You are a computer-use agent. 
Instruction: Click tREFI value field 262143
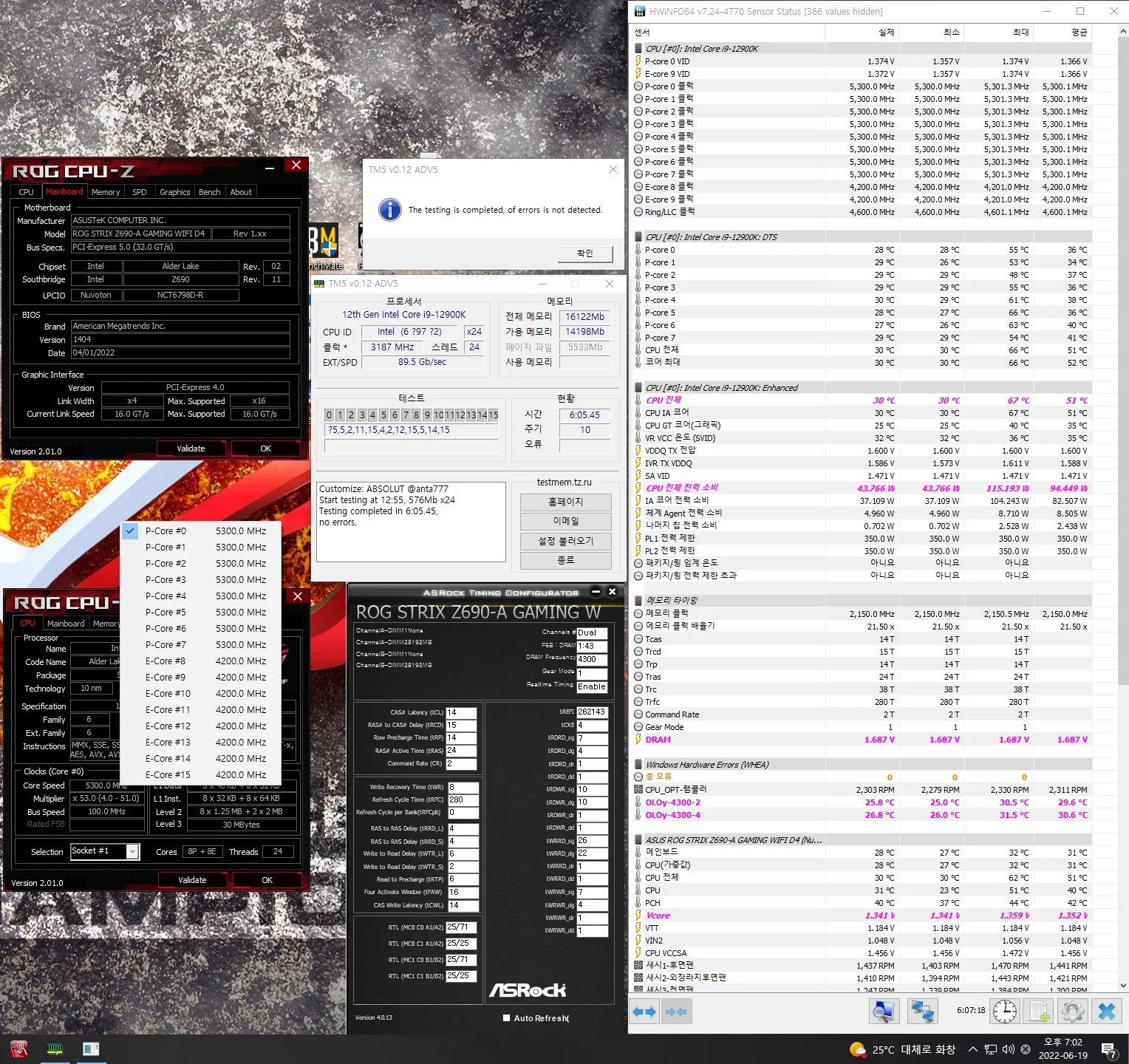pyautogui.click(x=592, y=712)
